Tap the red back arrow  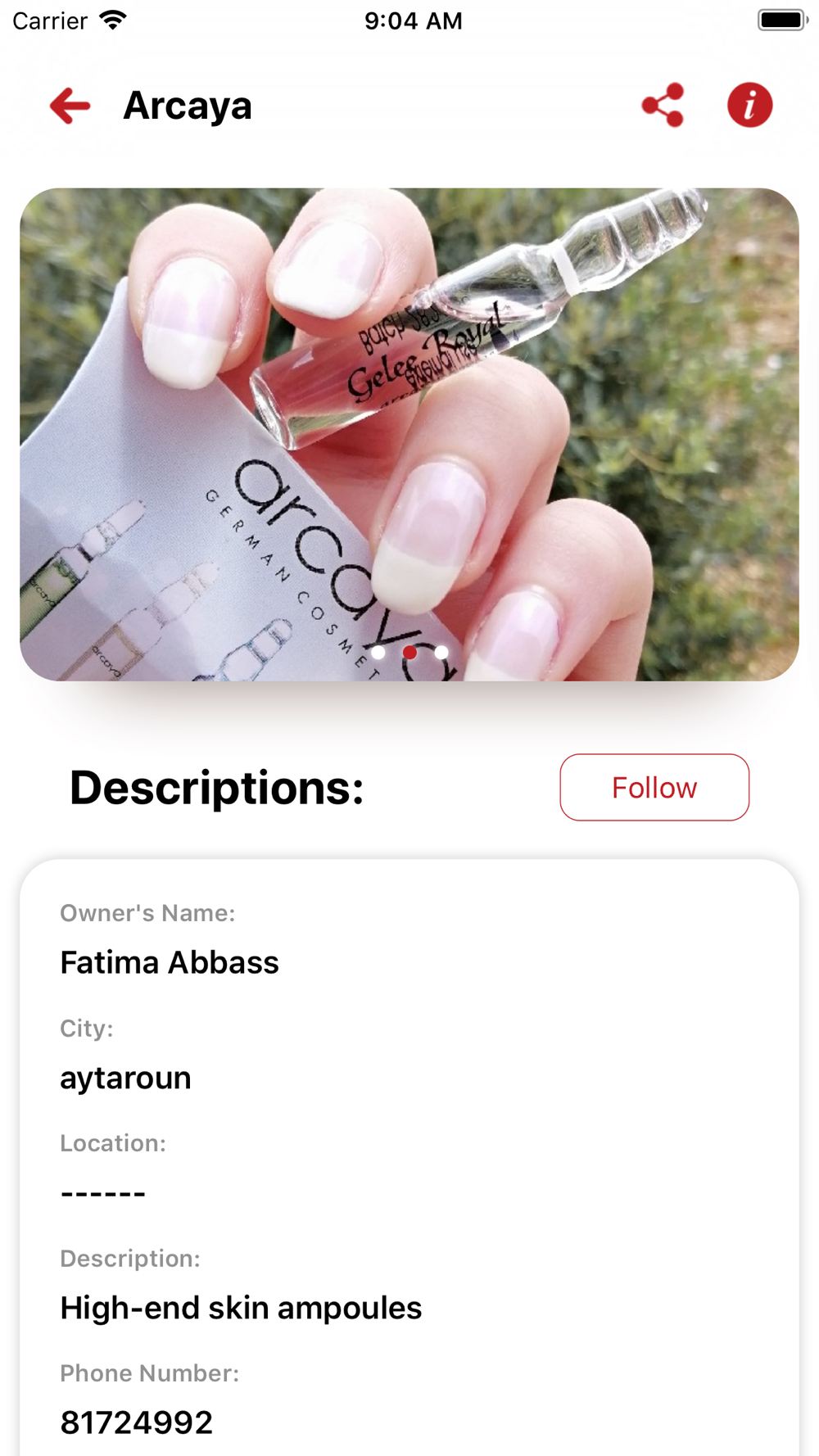(70, 106)
